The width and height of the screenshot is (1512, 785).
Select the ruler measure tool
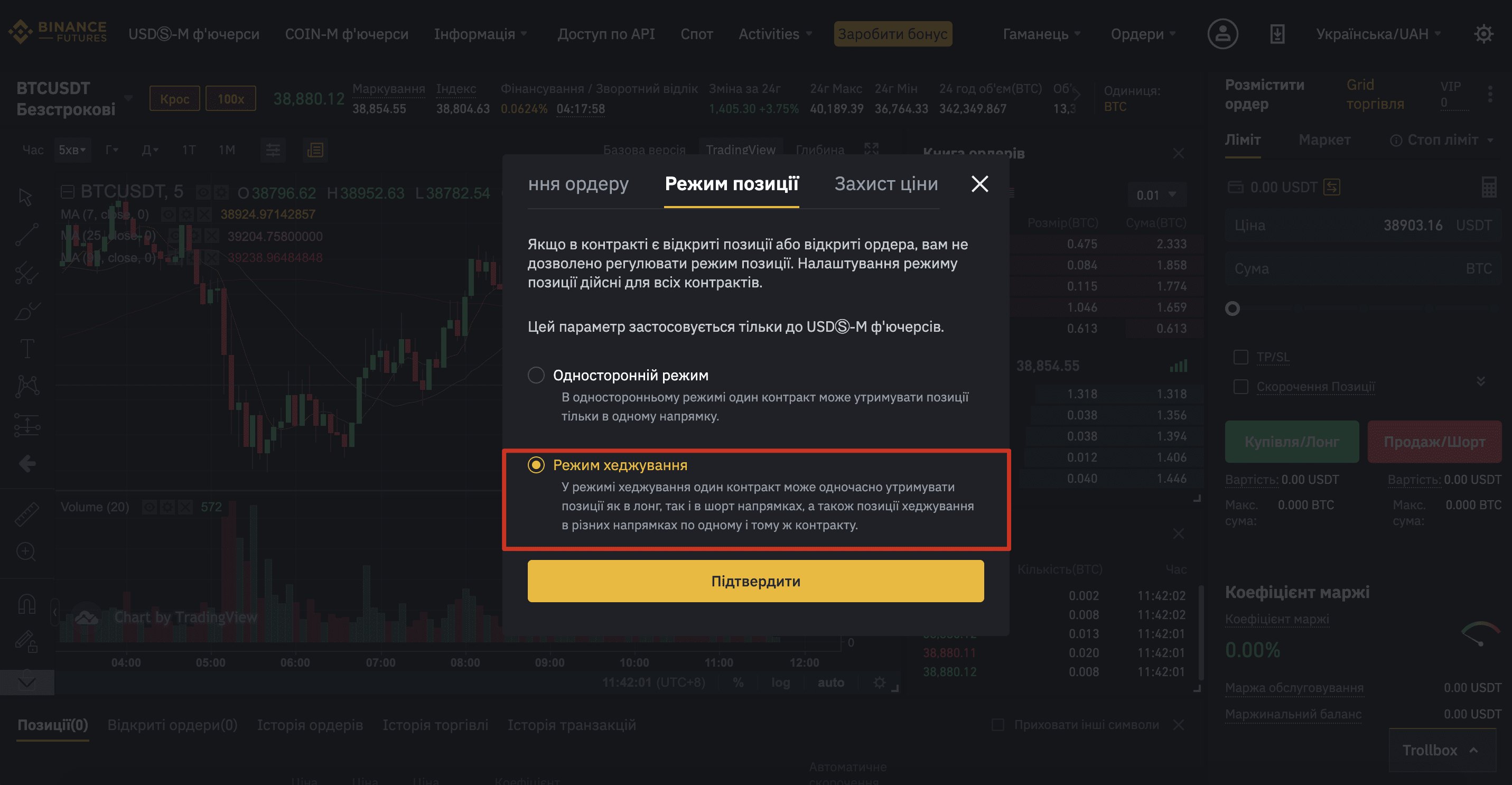tap(27, 514)
